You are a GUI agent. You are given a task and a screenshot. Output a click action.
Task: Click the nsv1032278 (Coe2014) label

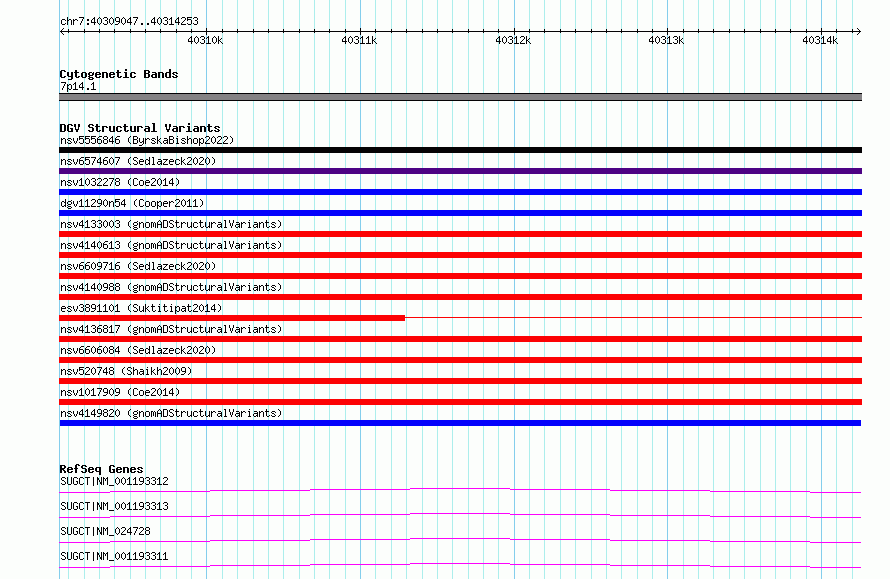point(120,182)
